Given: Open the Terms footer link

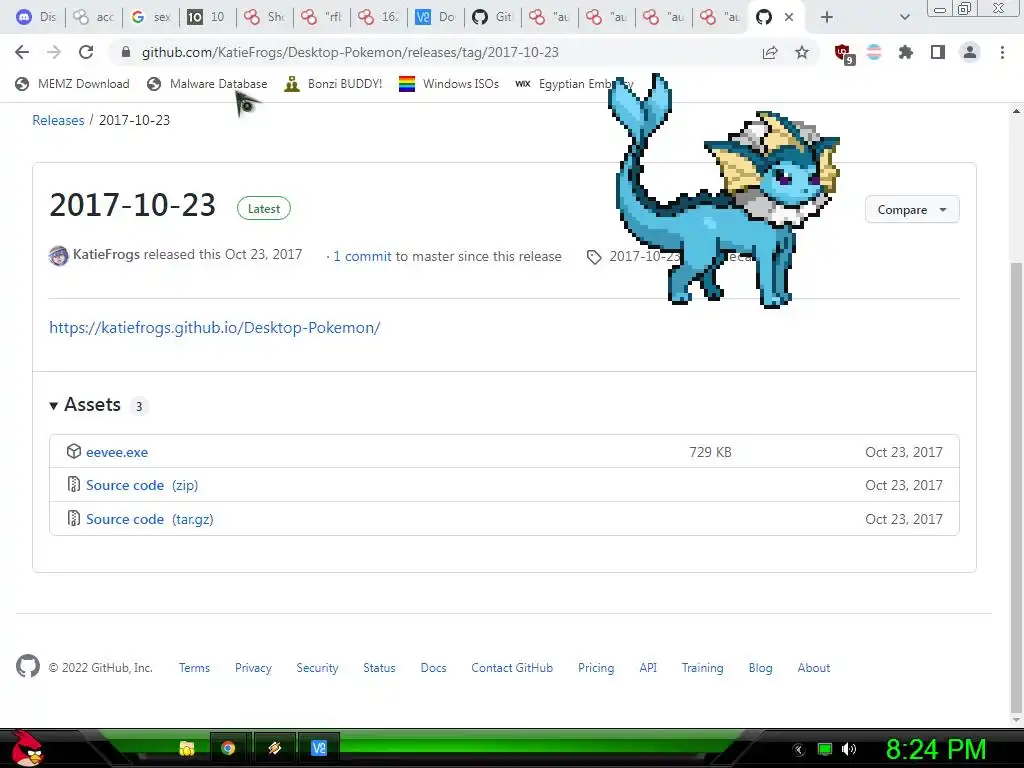Looking at the screenshot, I should point(195,667).
